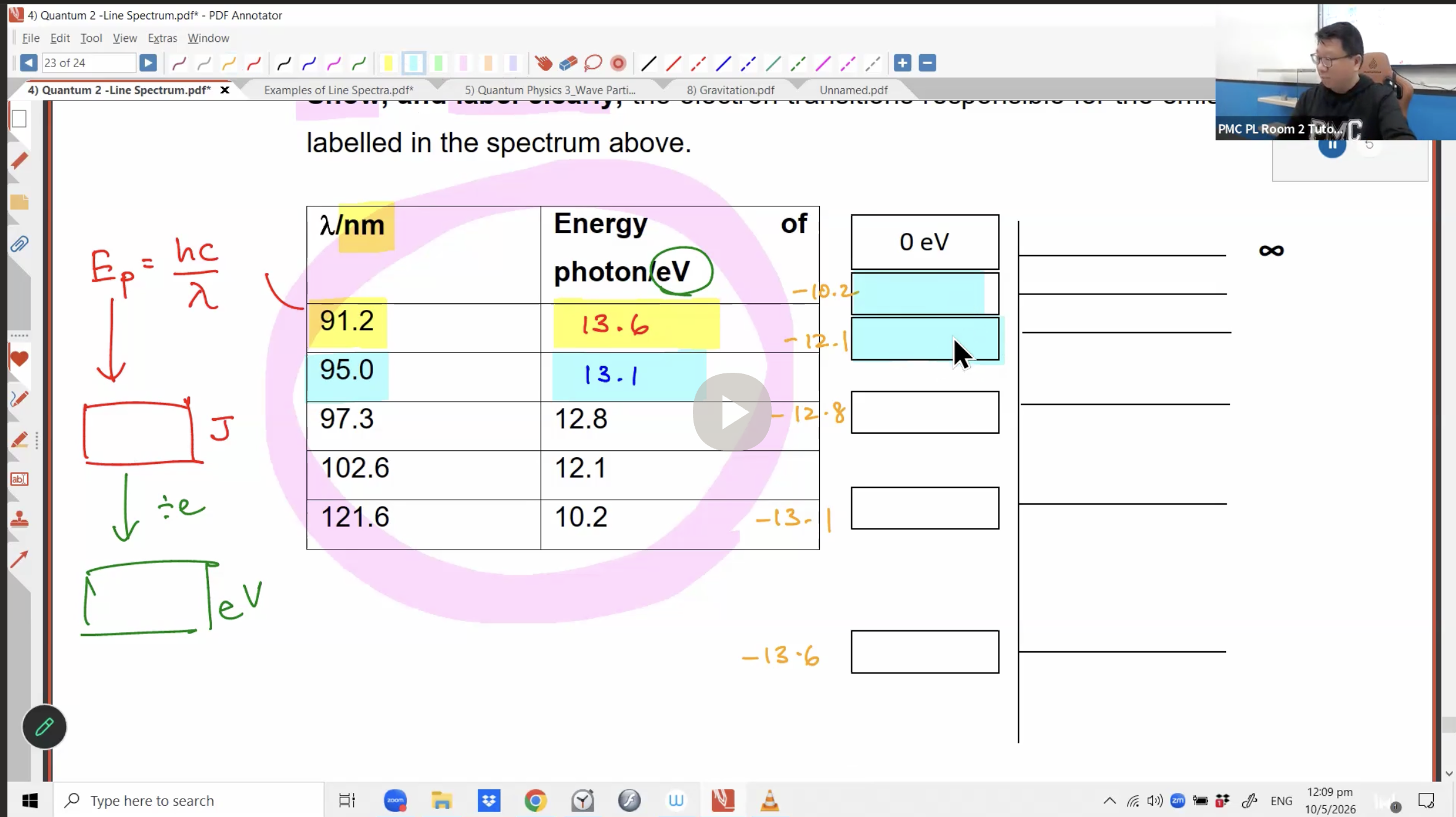The image size is (1456, 817).
Task: Choose the yellow highlighter
Action: coord(388,63)
